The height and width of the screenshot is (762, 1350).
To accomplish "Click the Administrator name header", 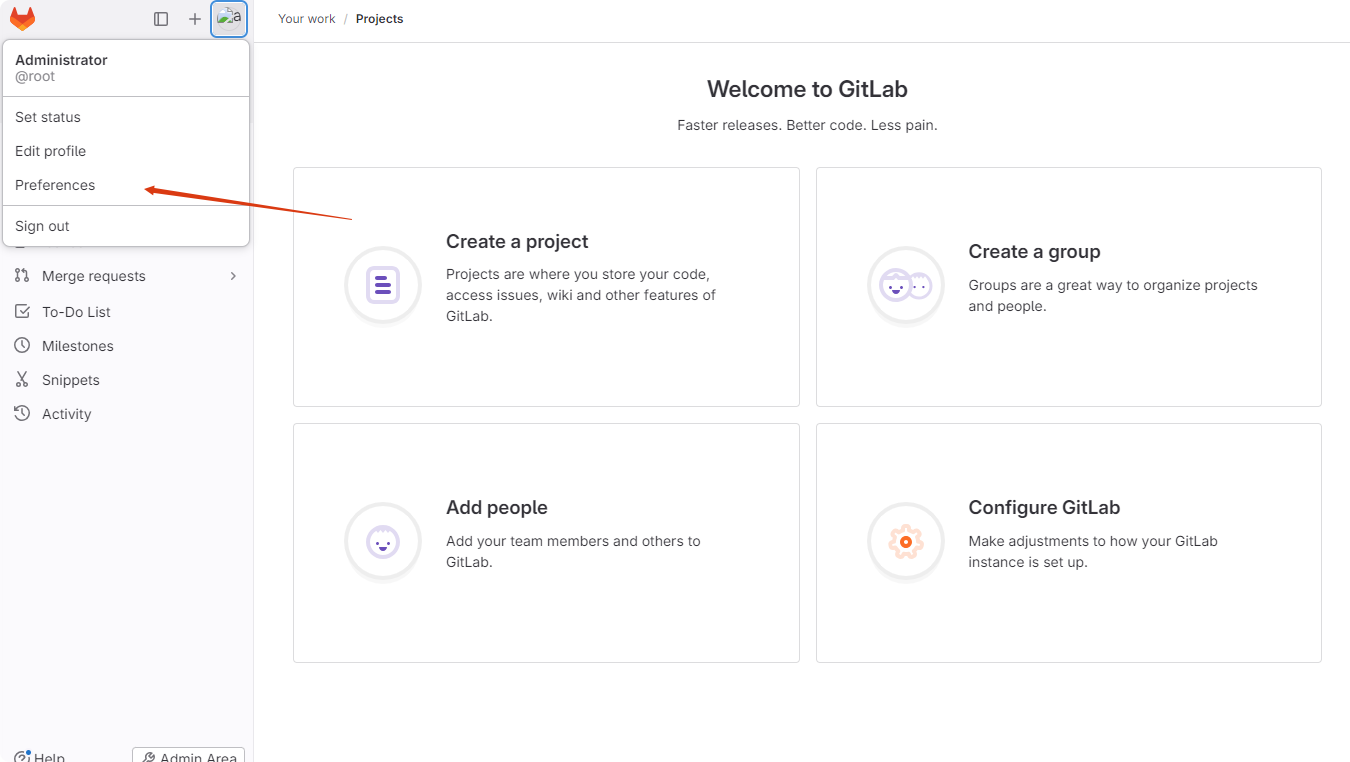I will [61, 60].
